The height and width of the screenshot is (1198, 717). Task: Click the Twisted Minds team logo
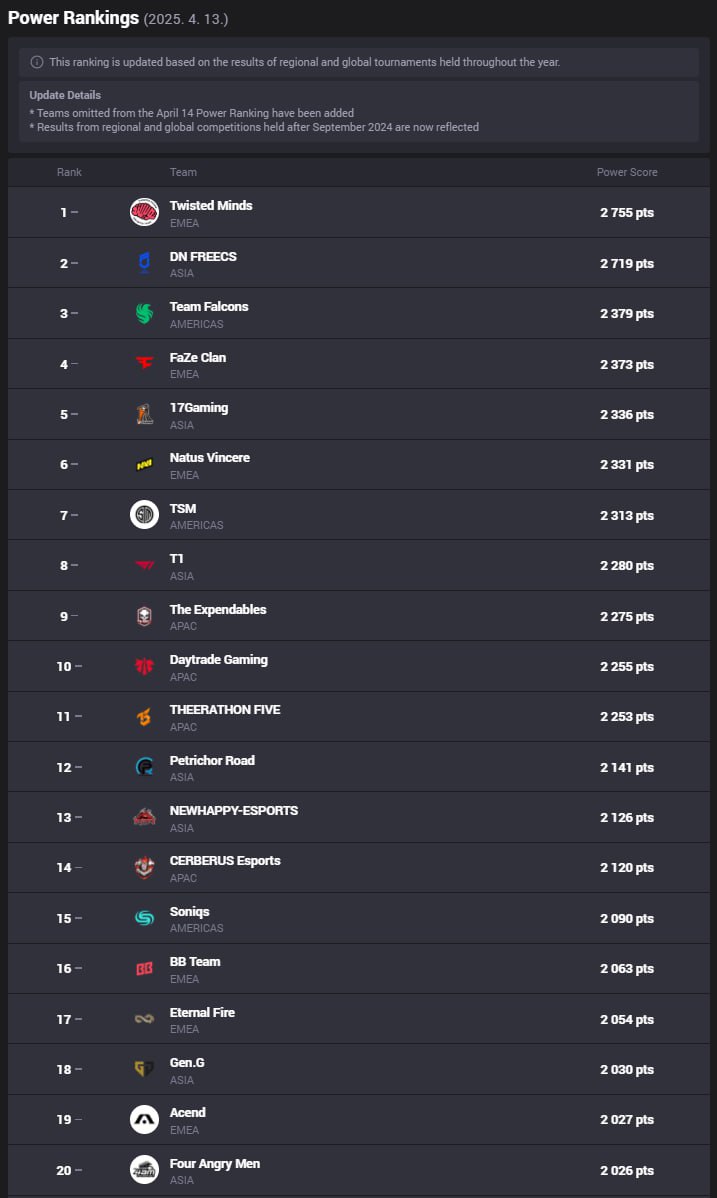[144, 212]
